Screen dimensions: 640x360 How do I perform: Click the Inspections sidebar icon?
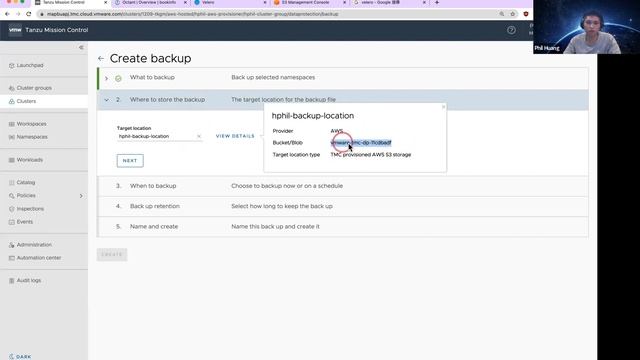coord(11,209)
